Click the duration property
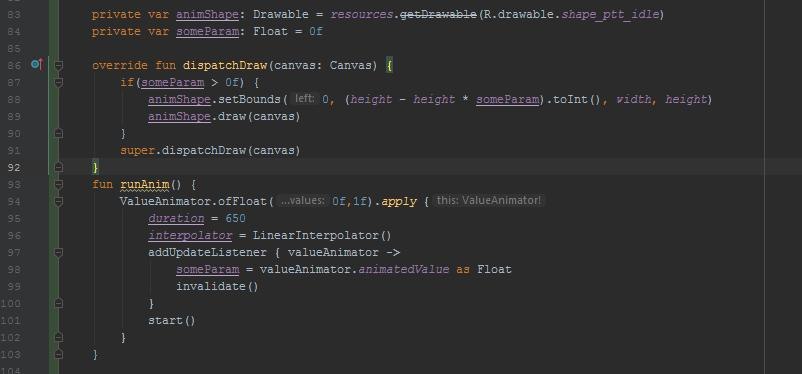The width and height of the screenshot is (802, 374). pyautogui.click(x=176, y=218)
